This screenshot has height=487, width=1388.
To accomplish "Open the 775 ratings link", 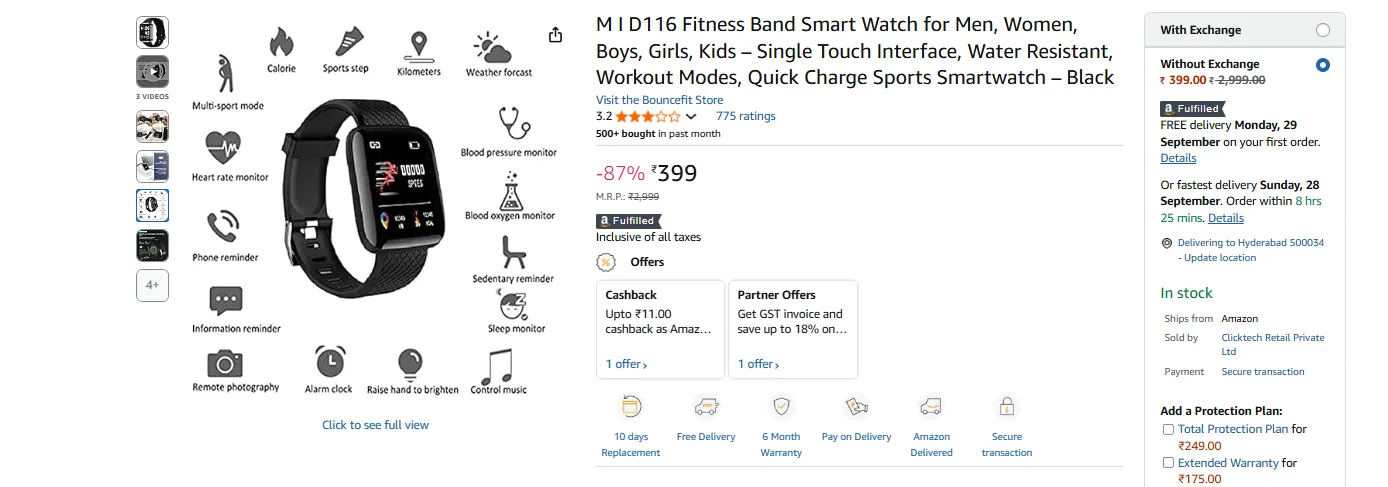I will pyautogui.click(x=745, y=116).
